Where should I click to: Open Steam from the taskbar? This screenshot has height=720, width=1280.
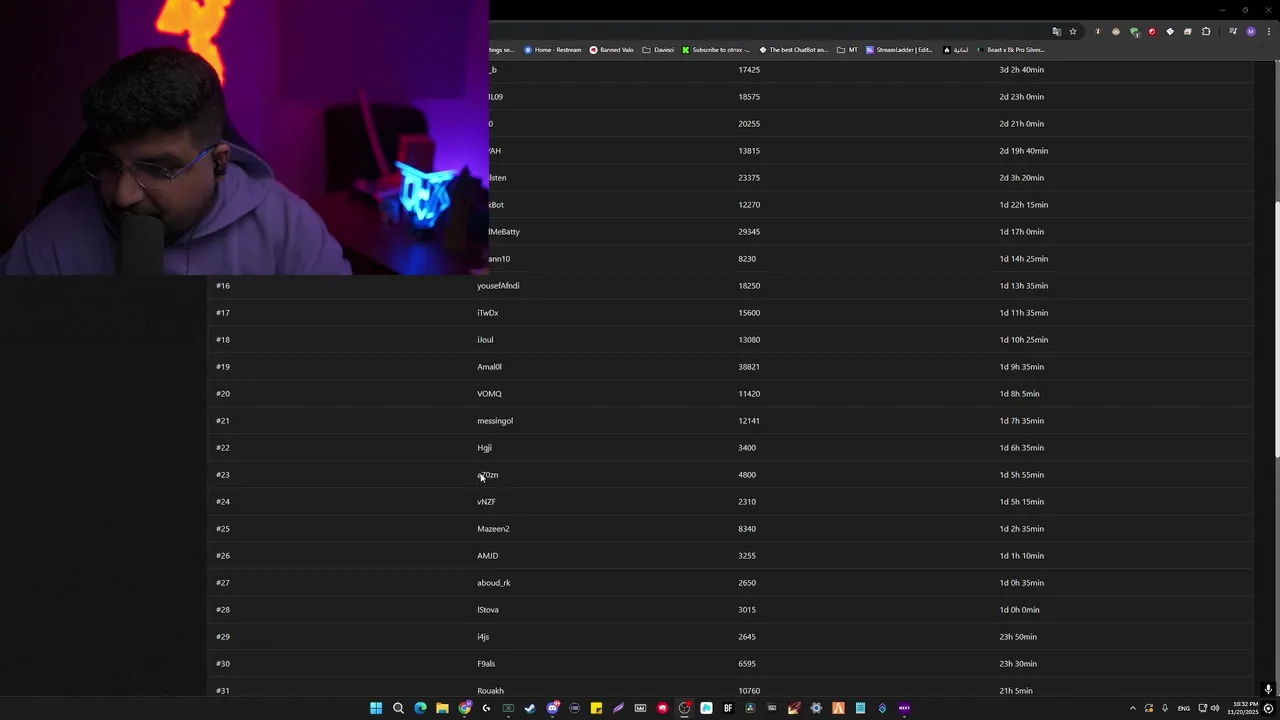tap(530, 708)
